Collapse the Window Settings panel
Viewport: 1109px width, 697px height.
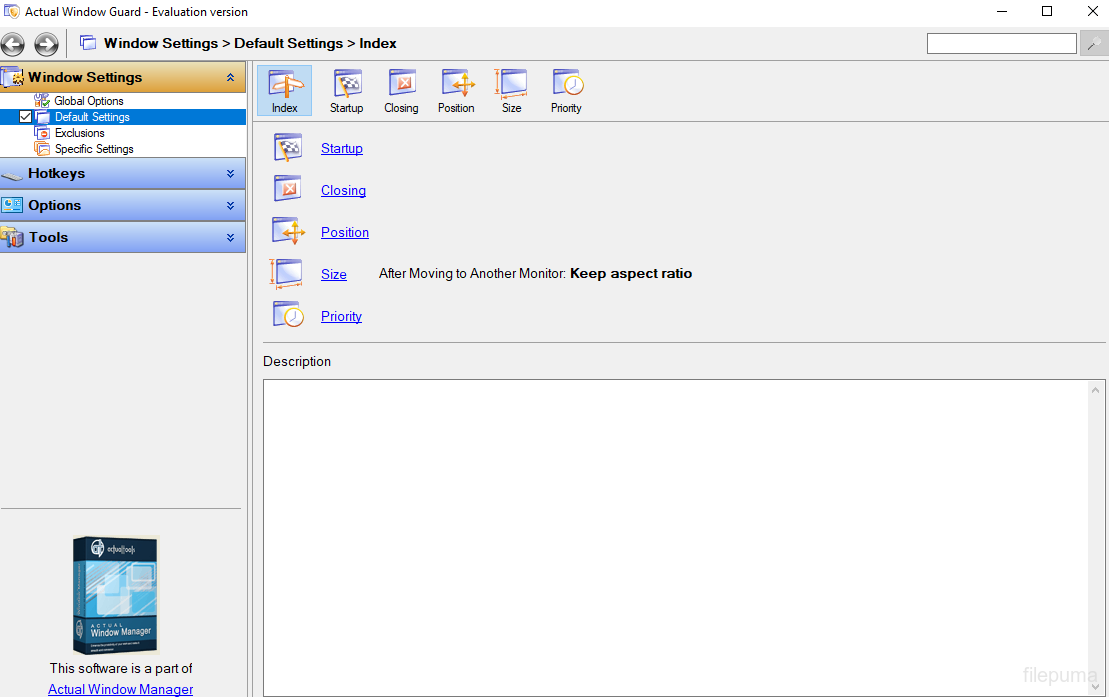coord(230,77)
